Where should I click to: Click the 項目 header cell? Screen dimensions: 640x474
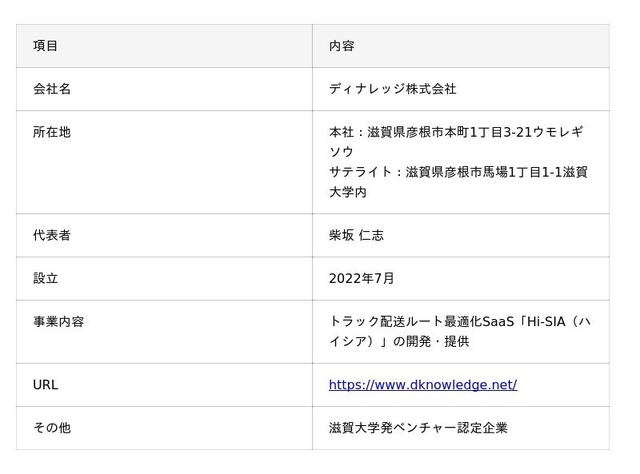click(164, 46)
